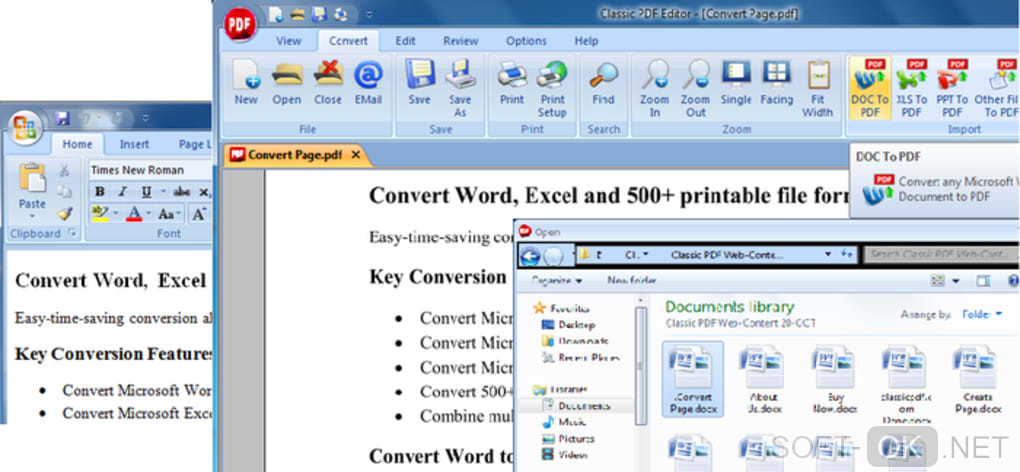Image resolution: width=1020 pixels, height=472 pixels.
Task: Select the Convert Page.pdf document tab
Action: pyautogui.click(x=295, y=155)
